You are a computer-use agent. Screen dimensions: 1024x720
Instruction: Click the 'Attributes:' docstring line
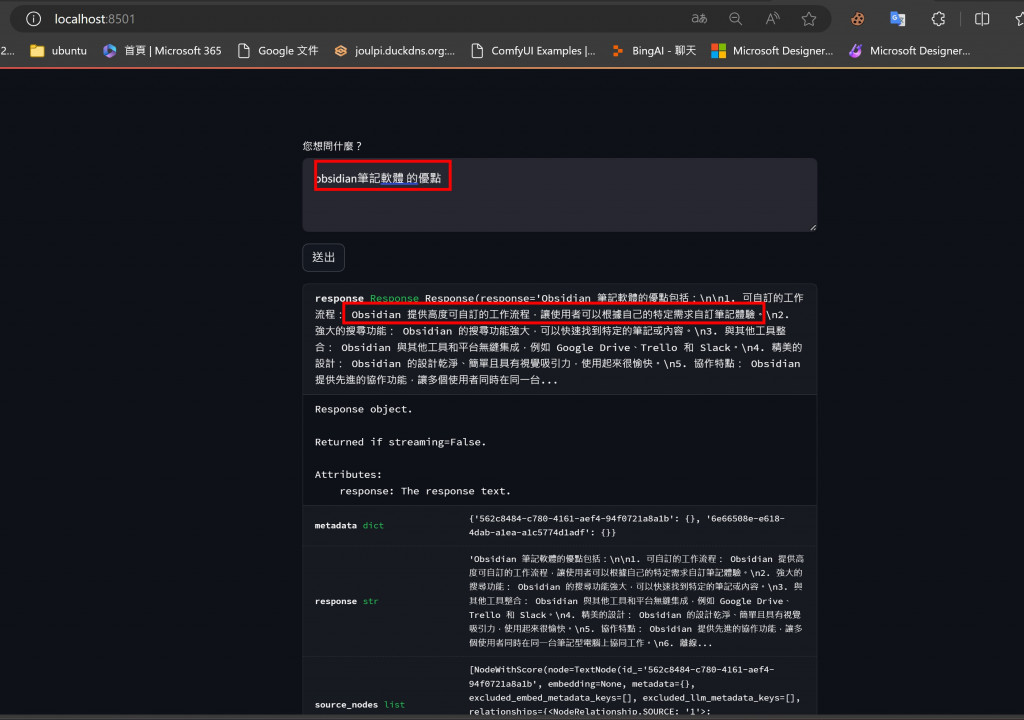(x=348, y=474)
